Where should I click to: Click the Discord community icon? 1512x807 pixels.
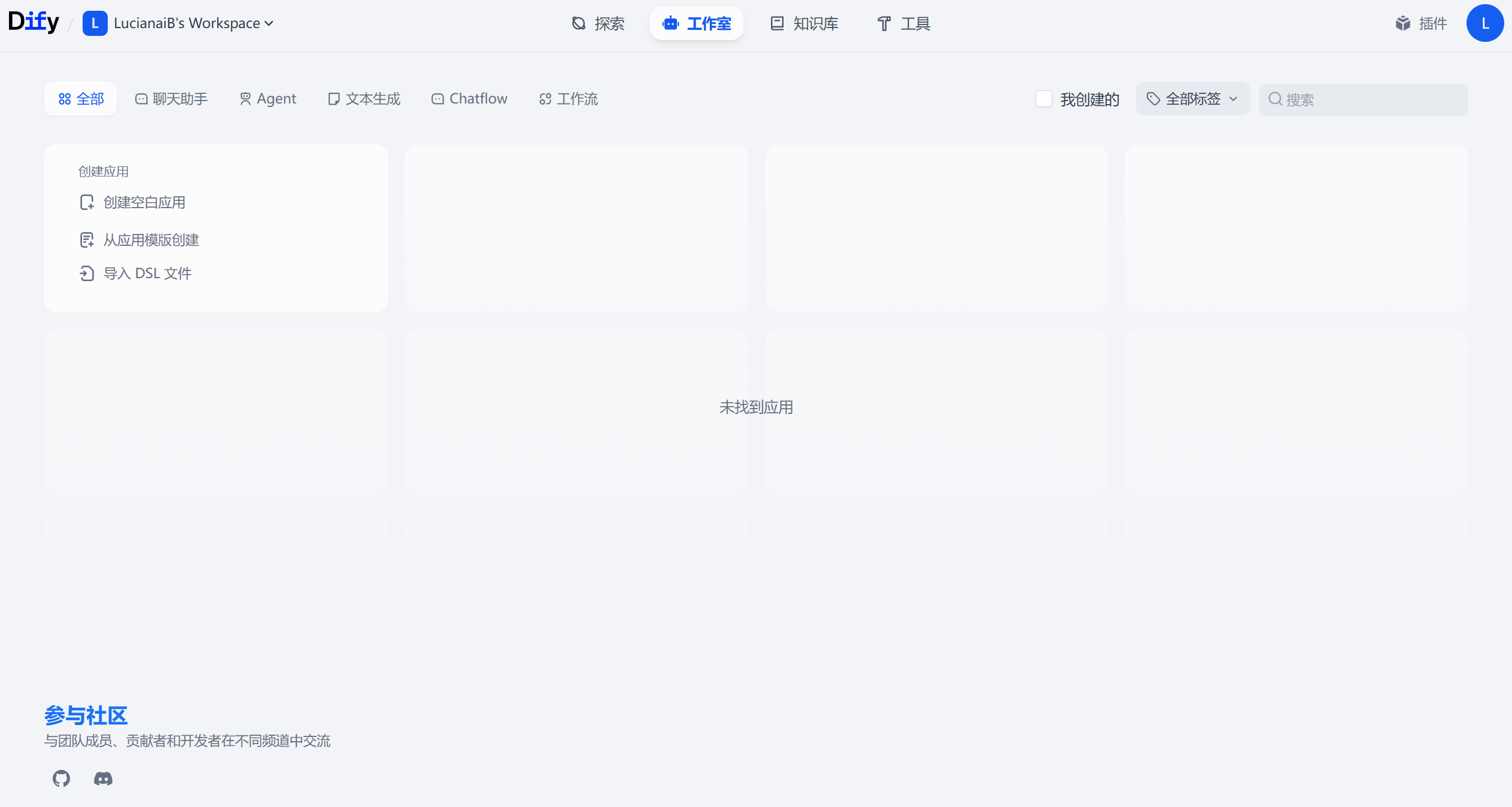(103, 778)
